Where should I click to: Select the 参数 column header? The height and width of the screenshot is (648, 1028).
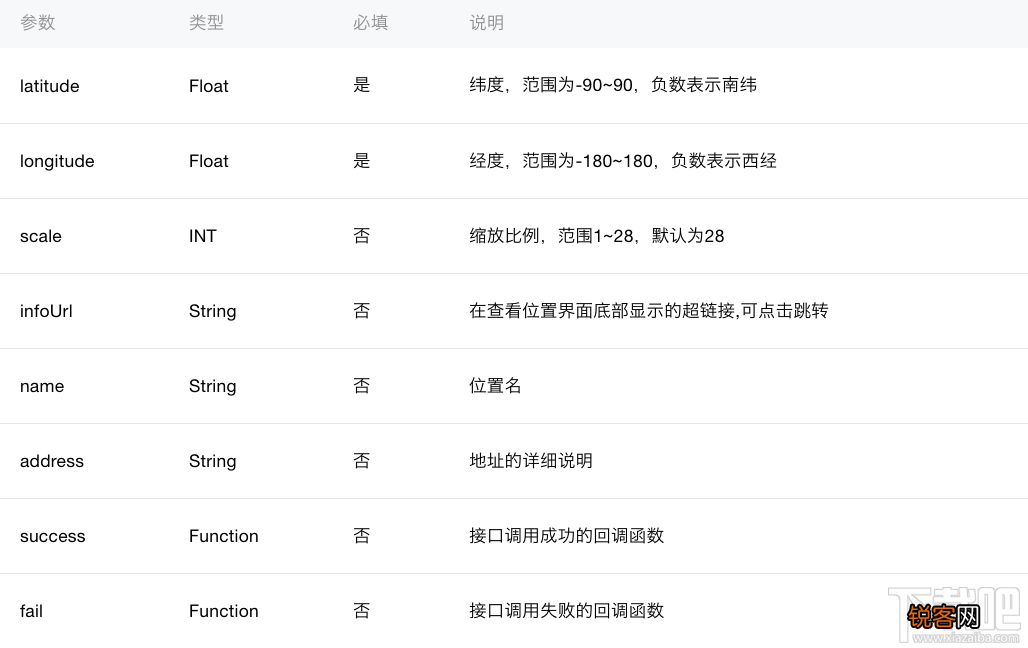[37, 22]
